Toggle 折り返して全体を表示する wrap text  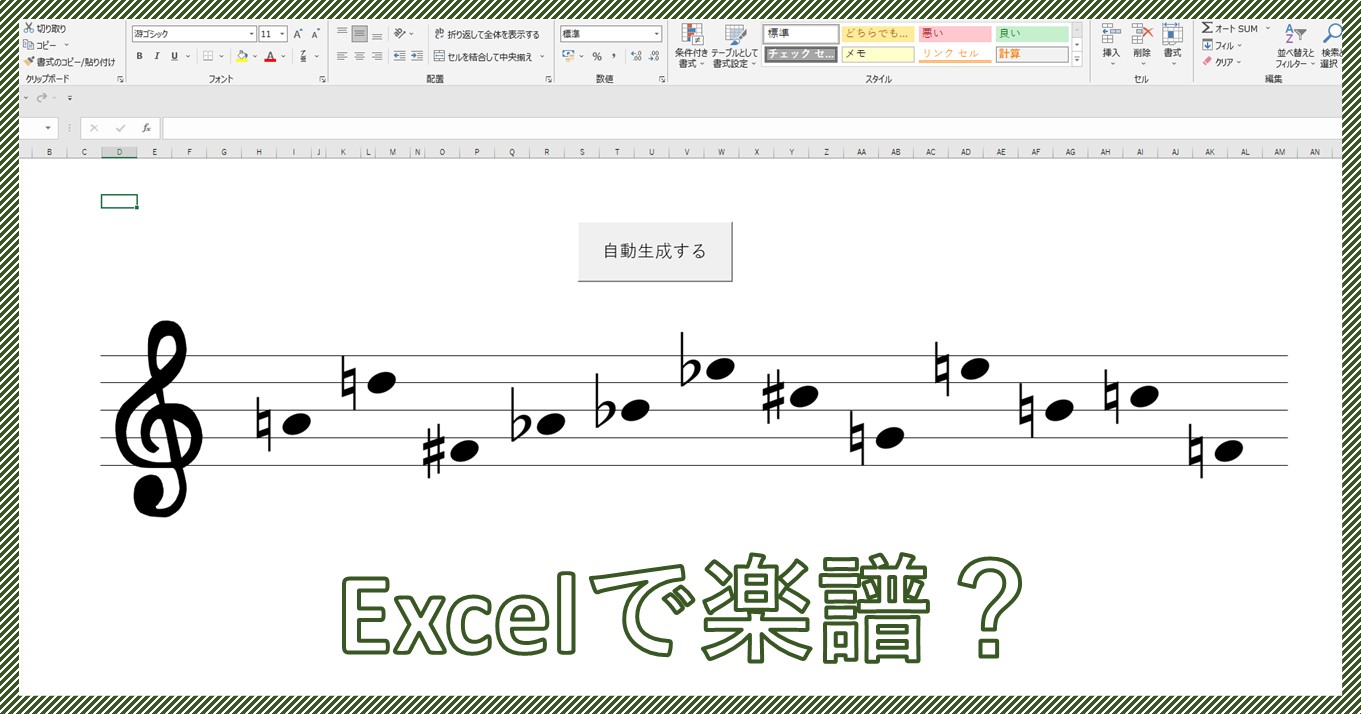[x=487, y=34]
